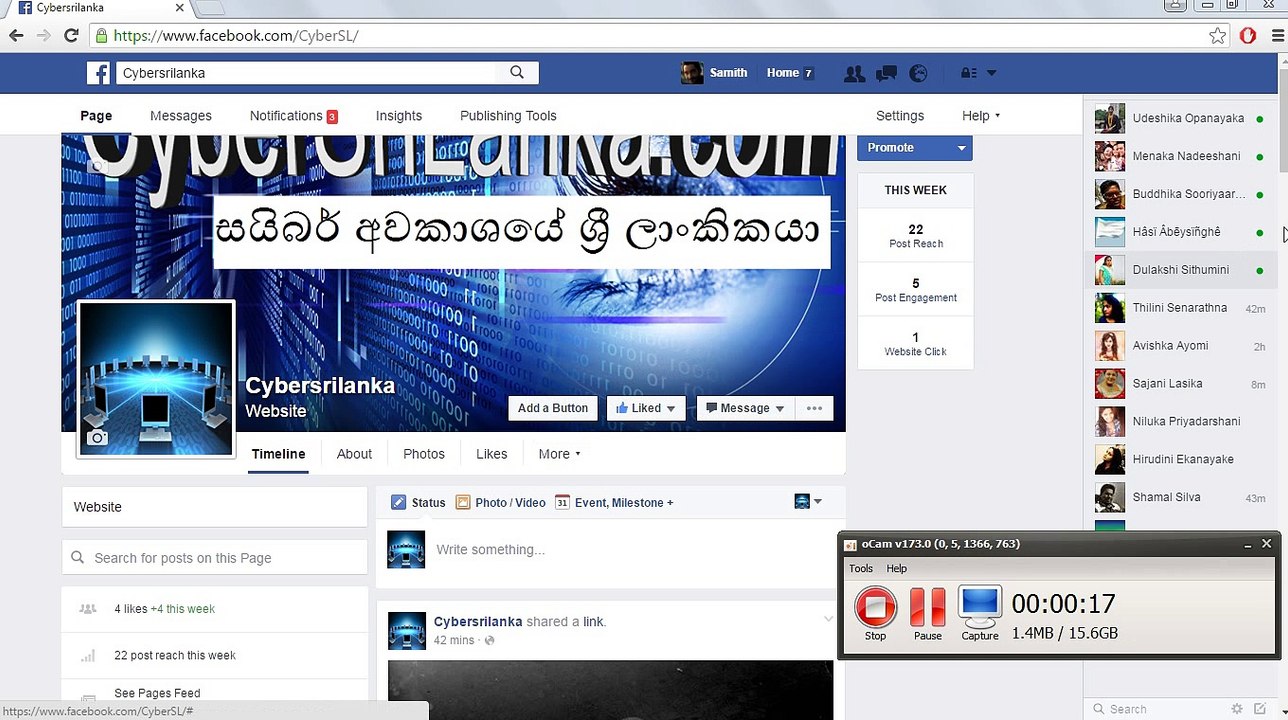This screenshot has width=1288, height=720.
Task: Open the Chrome hamburger menu
Action: pos(1277,36)
